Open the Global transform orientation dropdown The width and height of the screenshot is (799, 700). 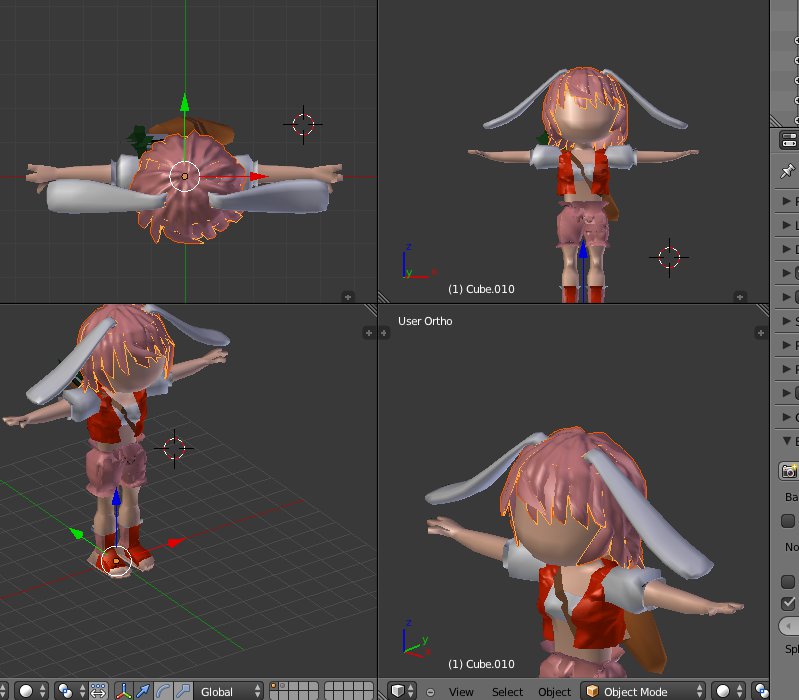228,691
